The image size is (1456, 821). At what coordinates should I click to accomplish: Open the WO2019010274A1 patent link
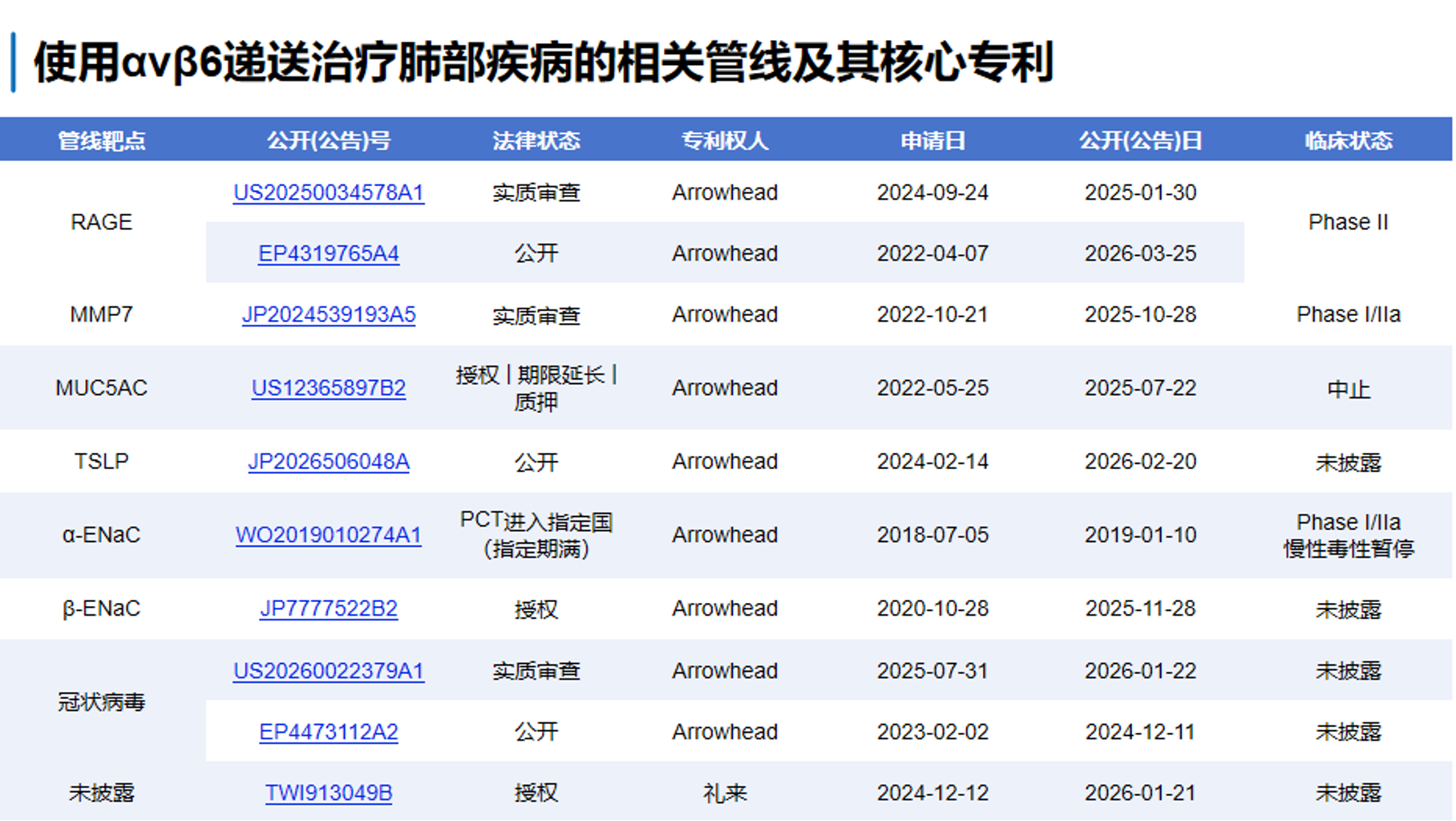(x=330, y=535)
